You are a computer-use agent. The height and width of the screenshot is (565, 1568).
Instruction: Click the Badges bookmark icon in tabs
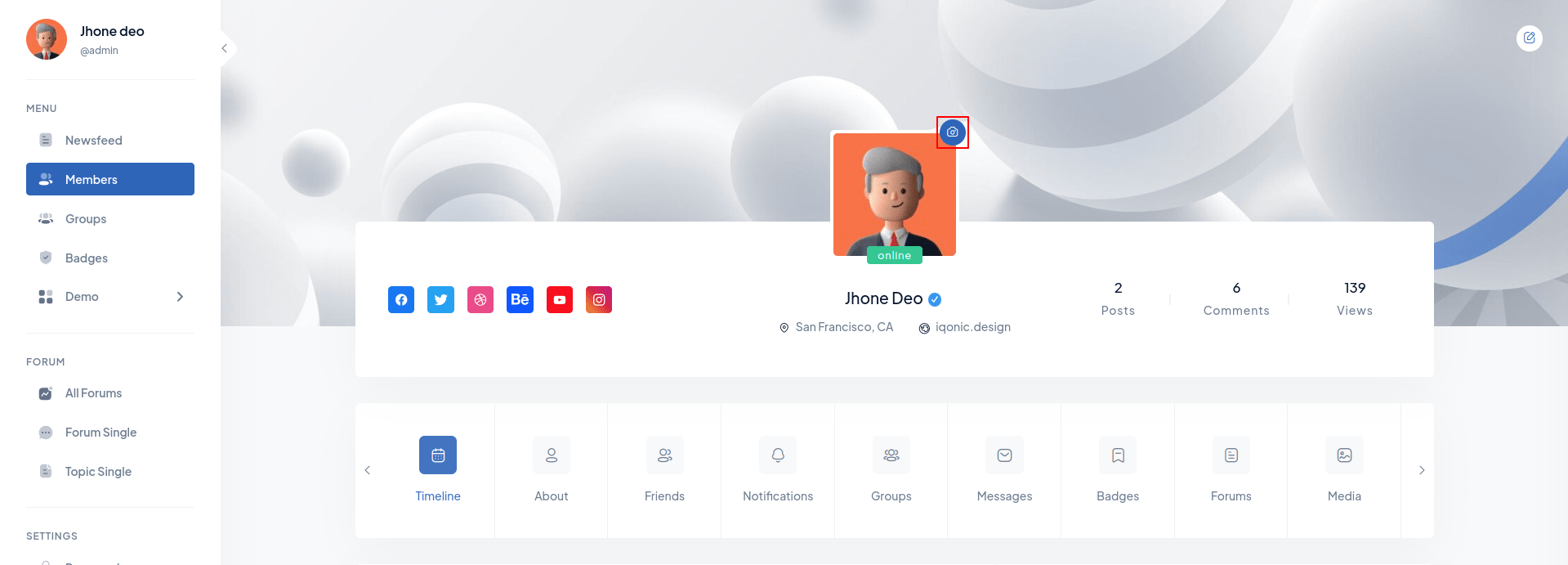coord(1118,455)
